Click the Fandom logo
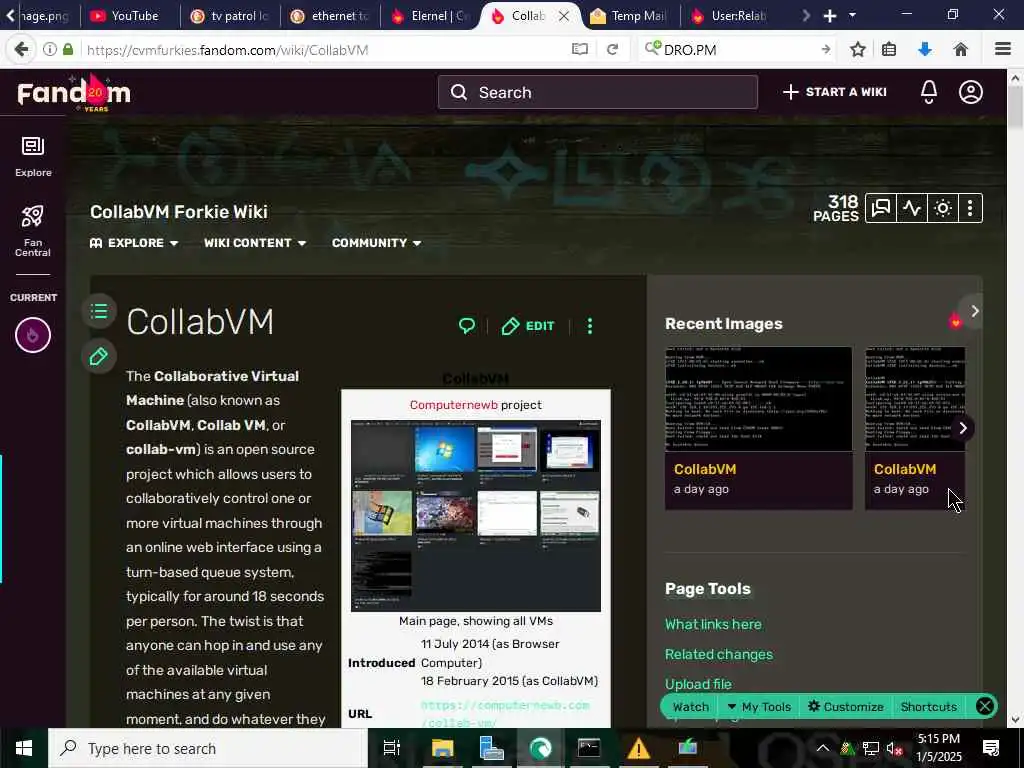Viewport: 1024px width, 768px height. (x=74, y=93)
